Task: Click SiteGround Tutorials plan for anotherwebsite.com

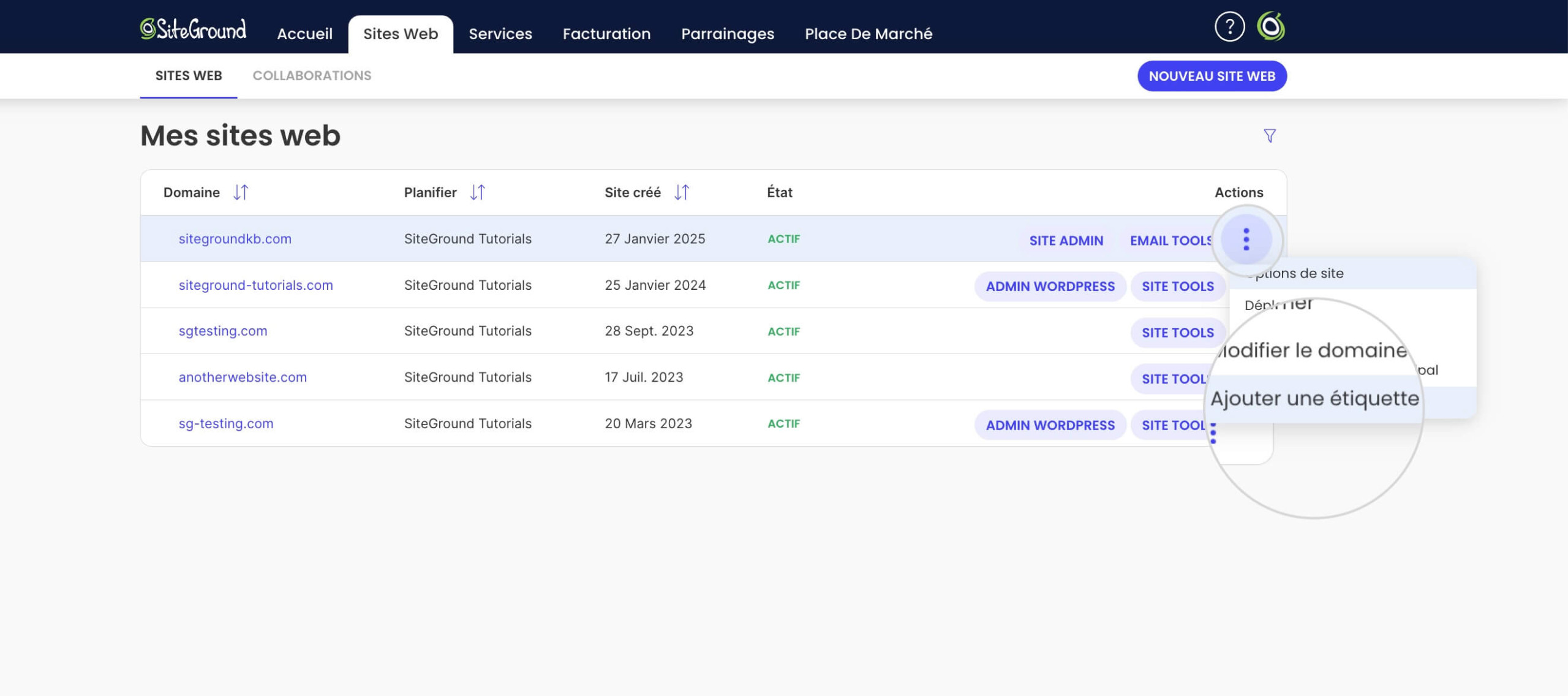Action: tap(467, 377)
